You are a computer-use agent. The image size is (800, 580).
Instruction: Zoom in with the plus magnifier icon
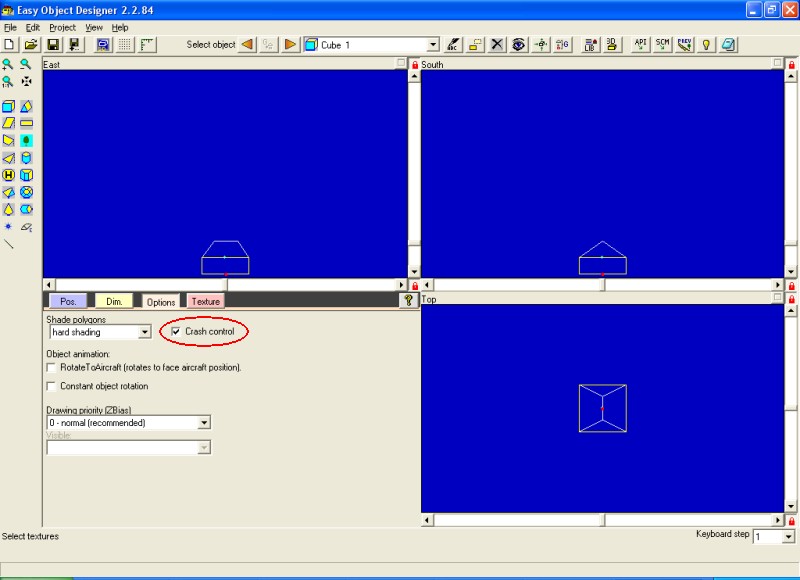(x=8, y=64)
